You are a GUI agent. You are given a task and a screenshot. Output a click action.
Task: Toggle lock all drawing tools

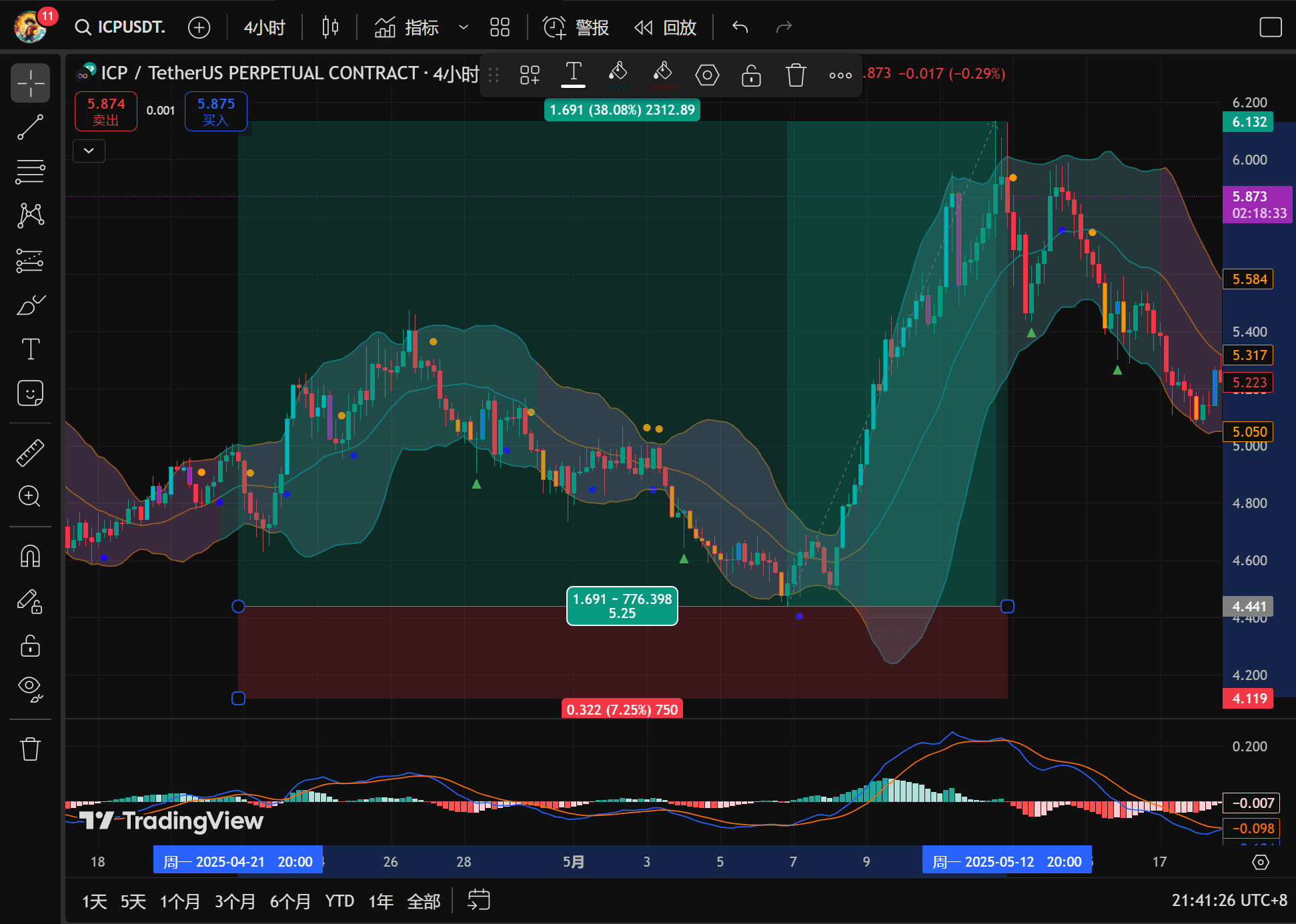[x=30, y=645]
